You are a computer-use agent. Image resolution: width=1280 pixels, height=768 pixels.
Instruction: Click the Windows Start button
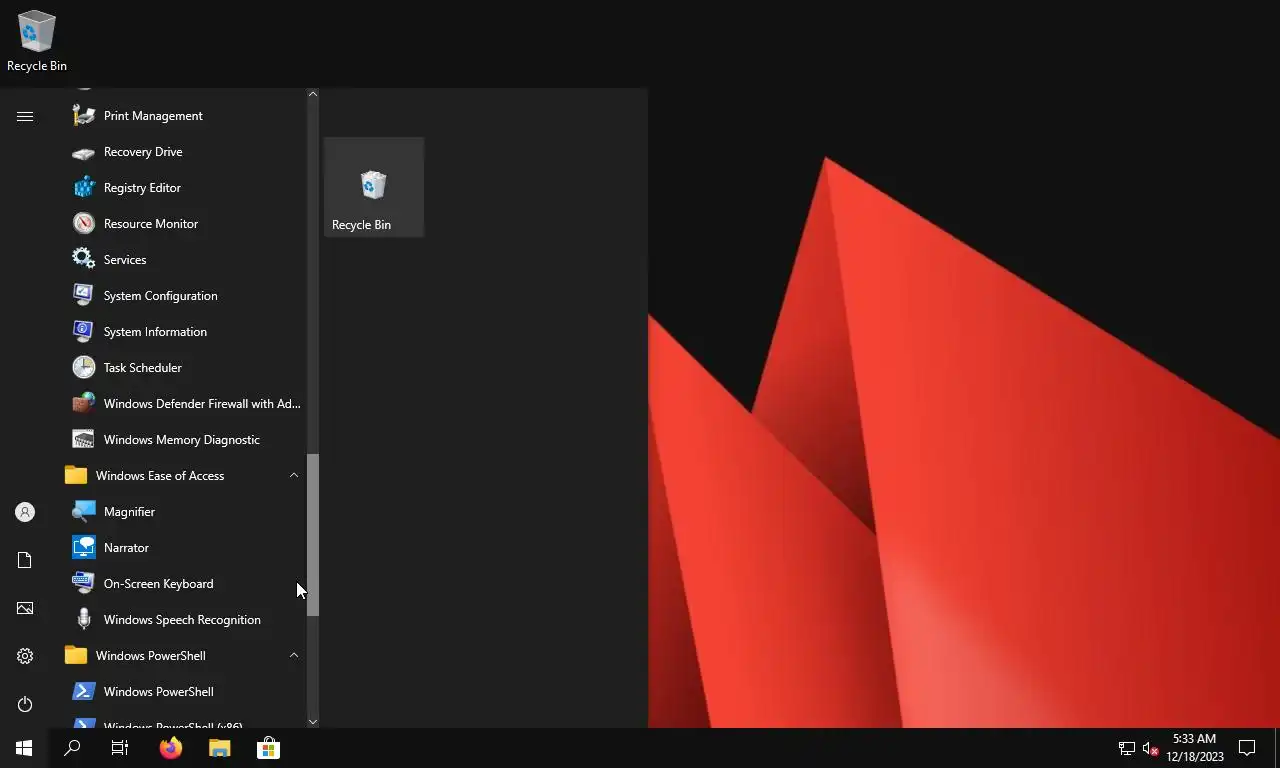pyautogui.click(x=24, y=748)
